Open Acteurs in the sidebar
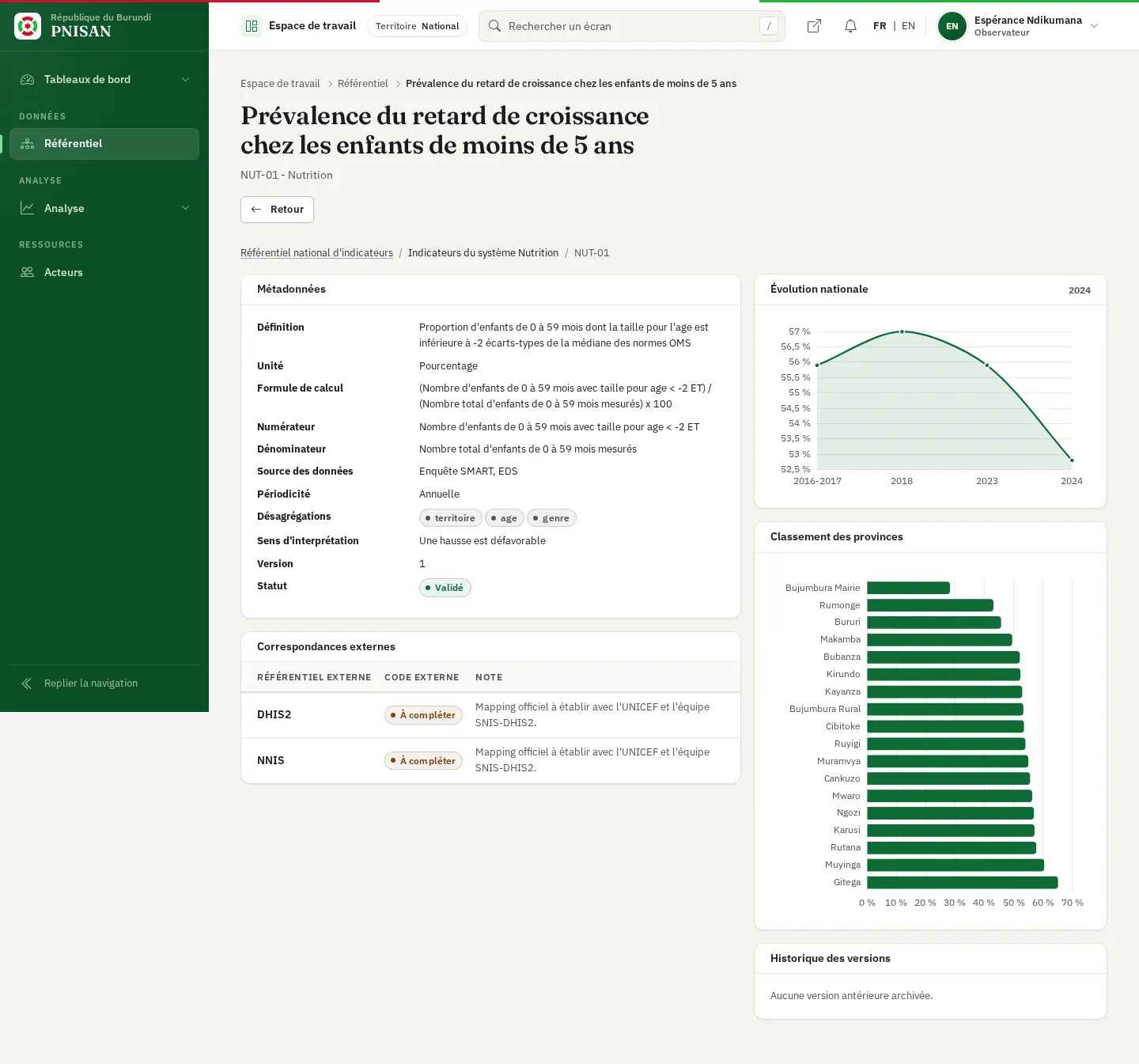This screenshot has height=1064, width=1139. (x=104, y=272)
